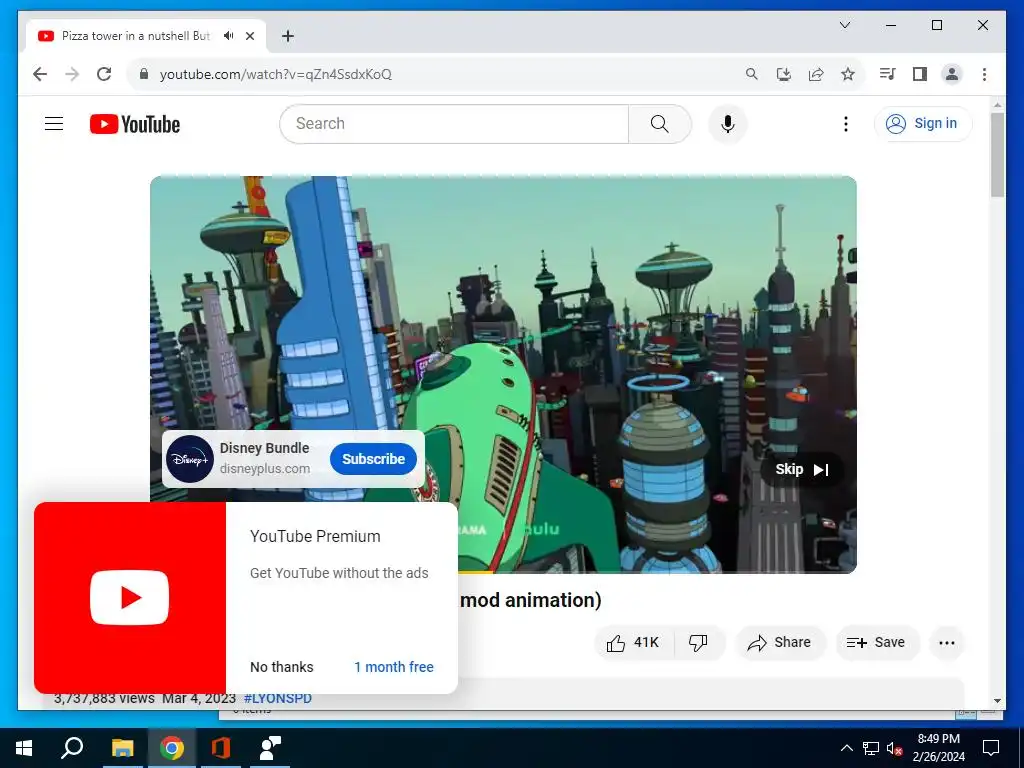Open disneyplus.com ad link

pyautogui.click(x=265, y=469)
